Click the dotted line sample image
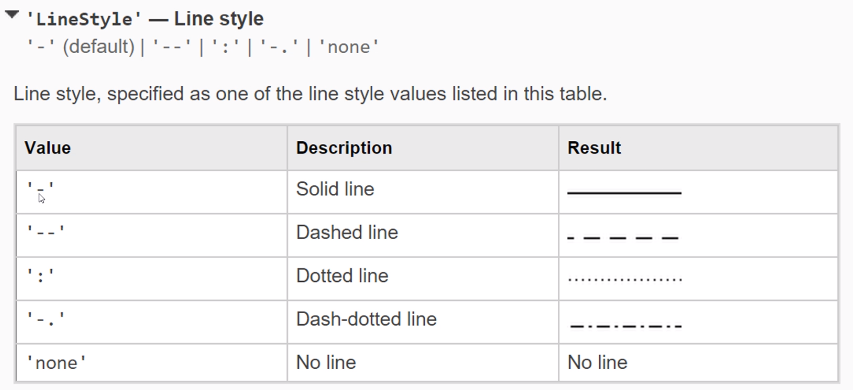Image resolution: width=853 pixels, height=390 pixels. [625, 280]
